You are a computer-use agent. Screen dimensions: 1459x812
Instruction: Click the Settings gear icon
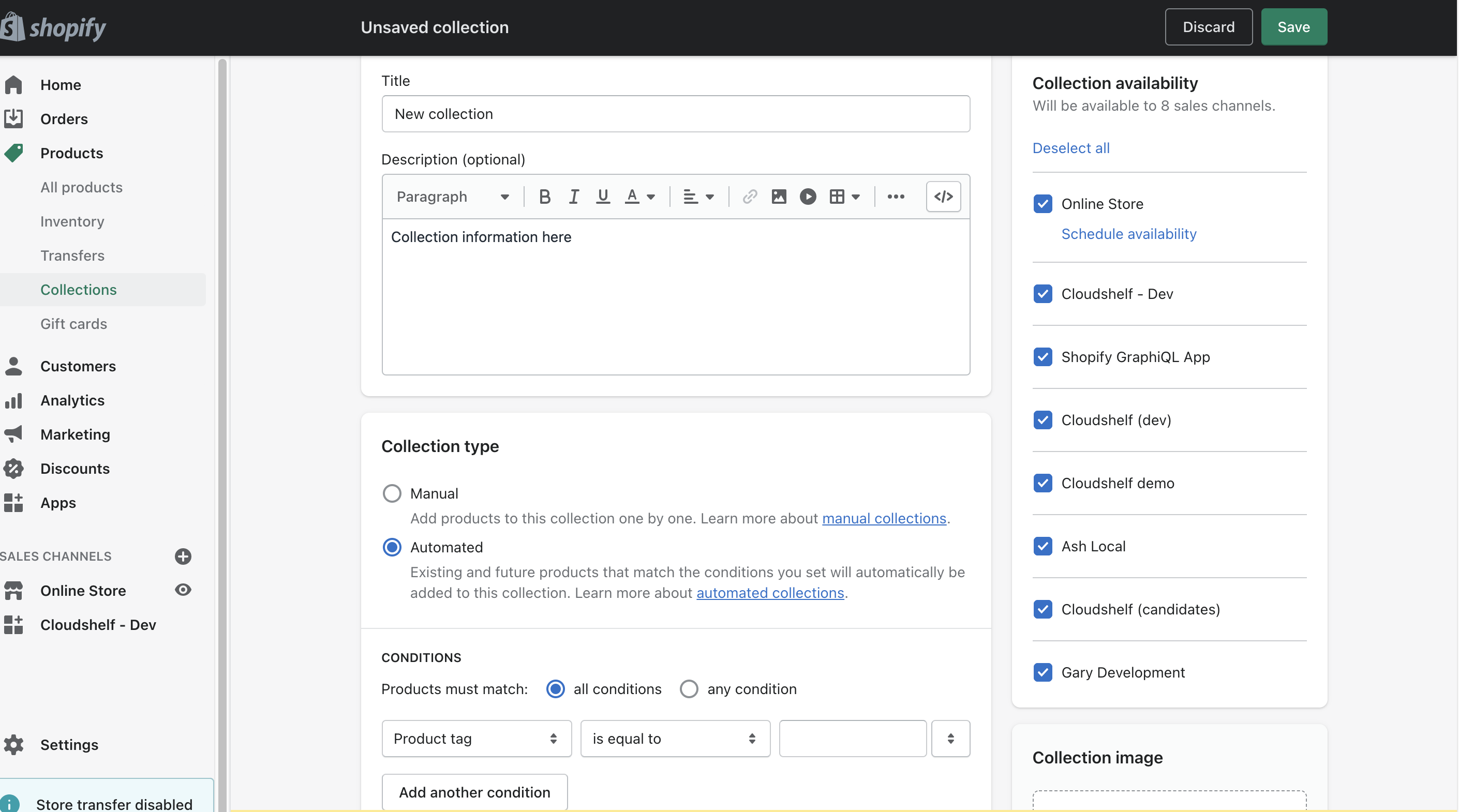point(13,745)
